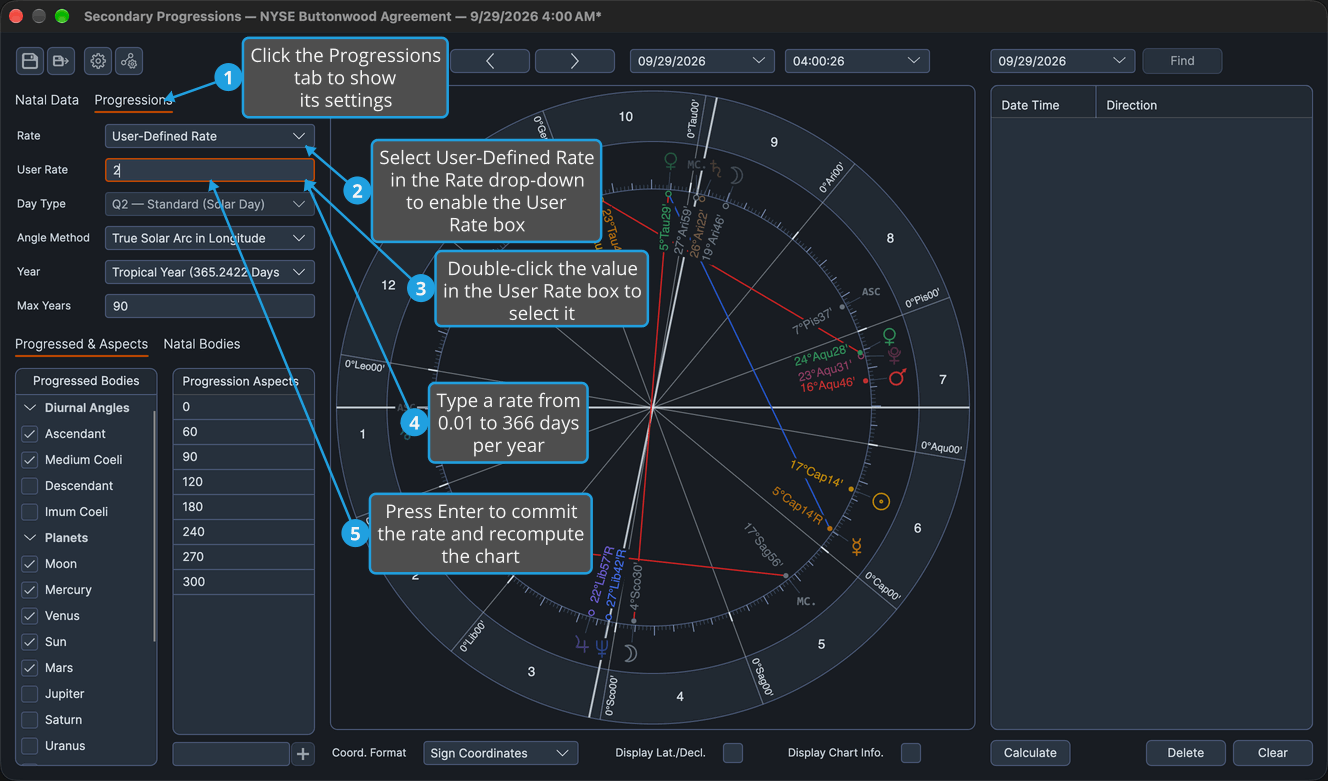The width and height of the screenshot is (1328, 781).
Task: Click the plus icon to add an aspect
Action: (x=303, y=754)
